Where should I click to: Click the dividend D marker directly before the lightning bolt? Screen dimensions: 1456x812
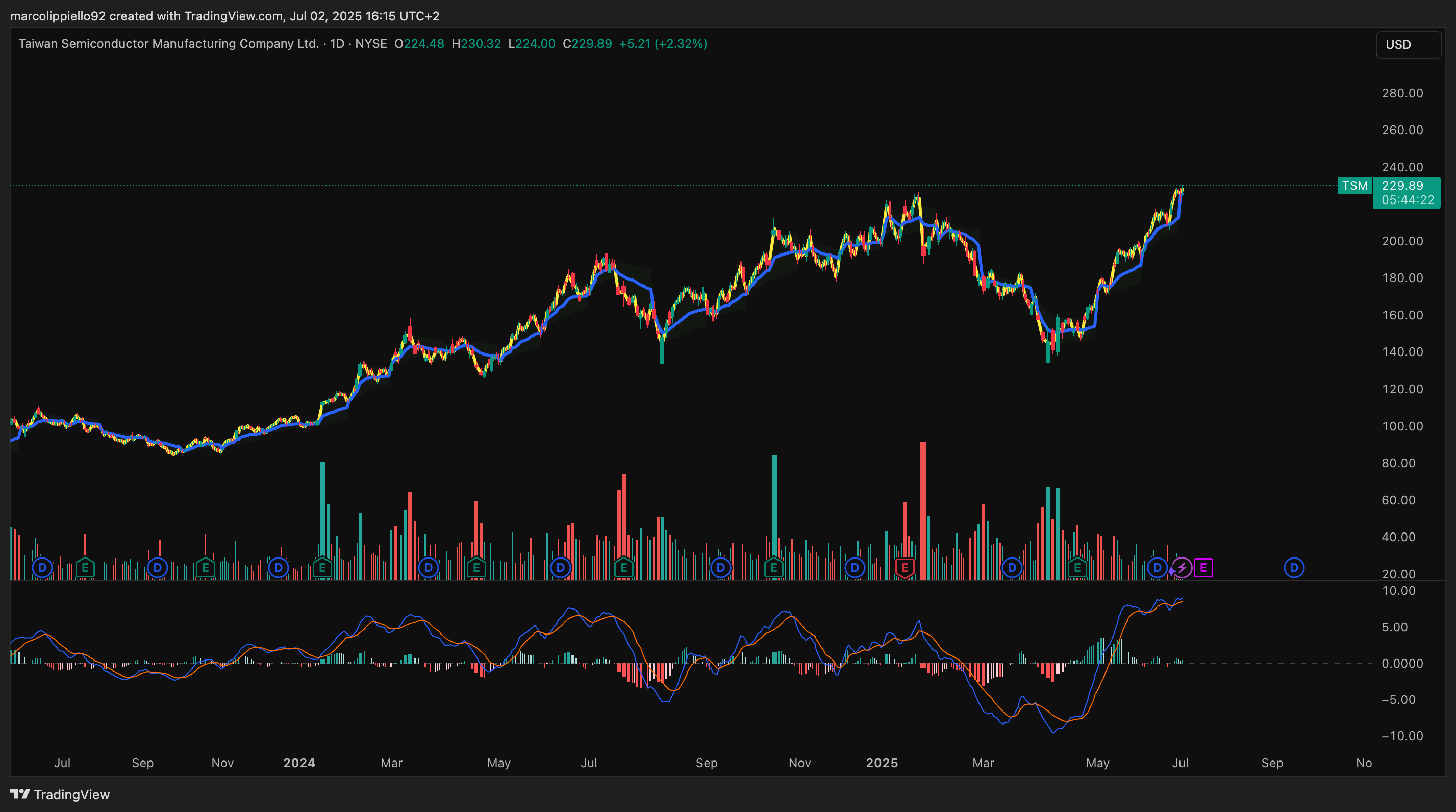(1157, 567)
